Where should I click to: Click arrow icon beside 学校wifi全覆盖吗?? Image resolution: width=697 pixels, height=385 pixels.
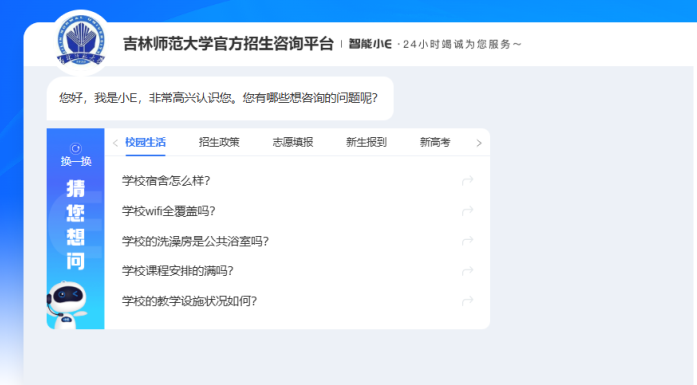467,211
